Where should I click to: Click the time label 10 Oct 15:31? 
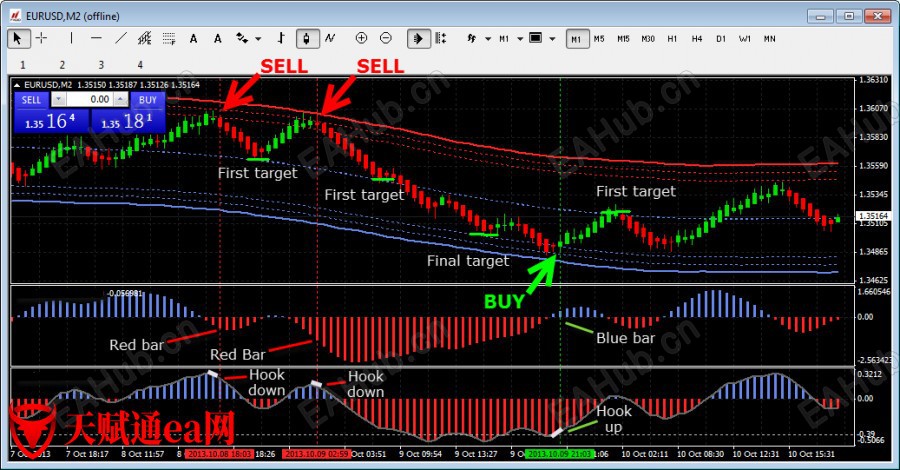pos(812,454)
